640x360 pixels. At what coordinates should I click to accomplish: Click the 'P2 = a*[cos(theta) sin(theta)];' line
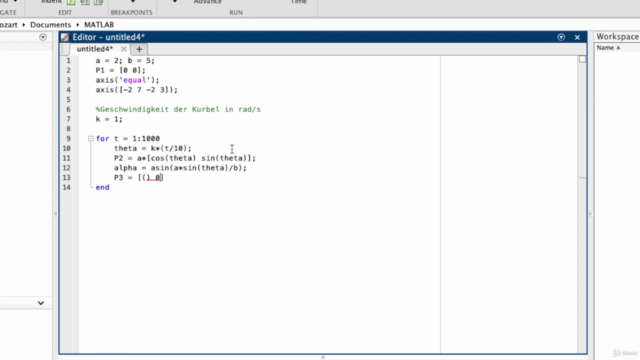click(185, 158)
